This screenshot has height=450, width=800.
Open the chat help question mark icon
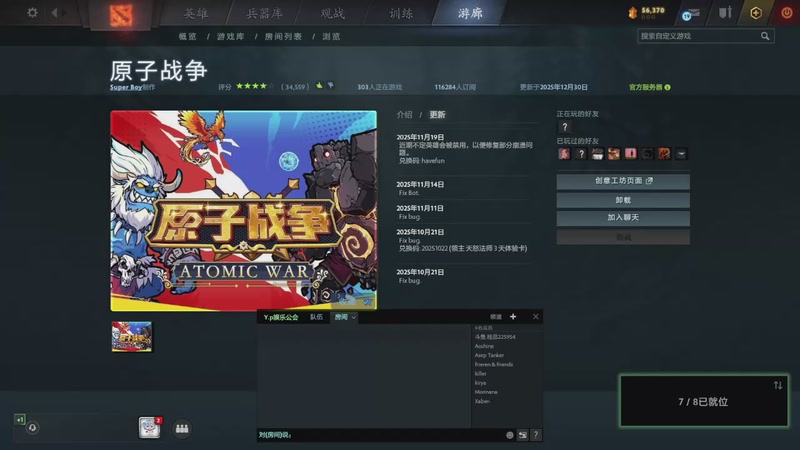point(536,435)
